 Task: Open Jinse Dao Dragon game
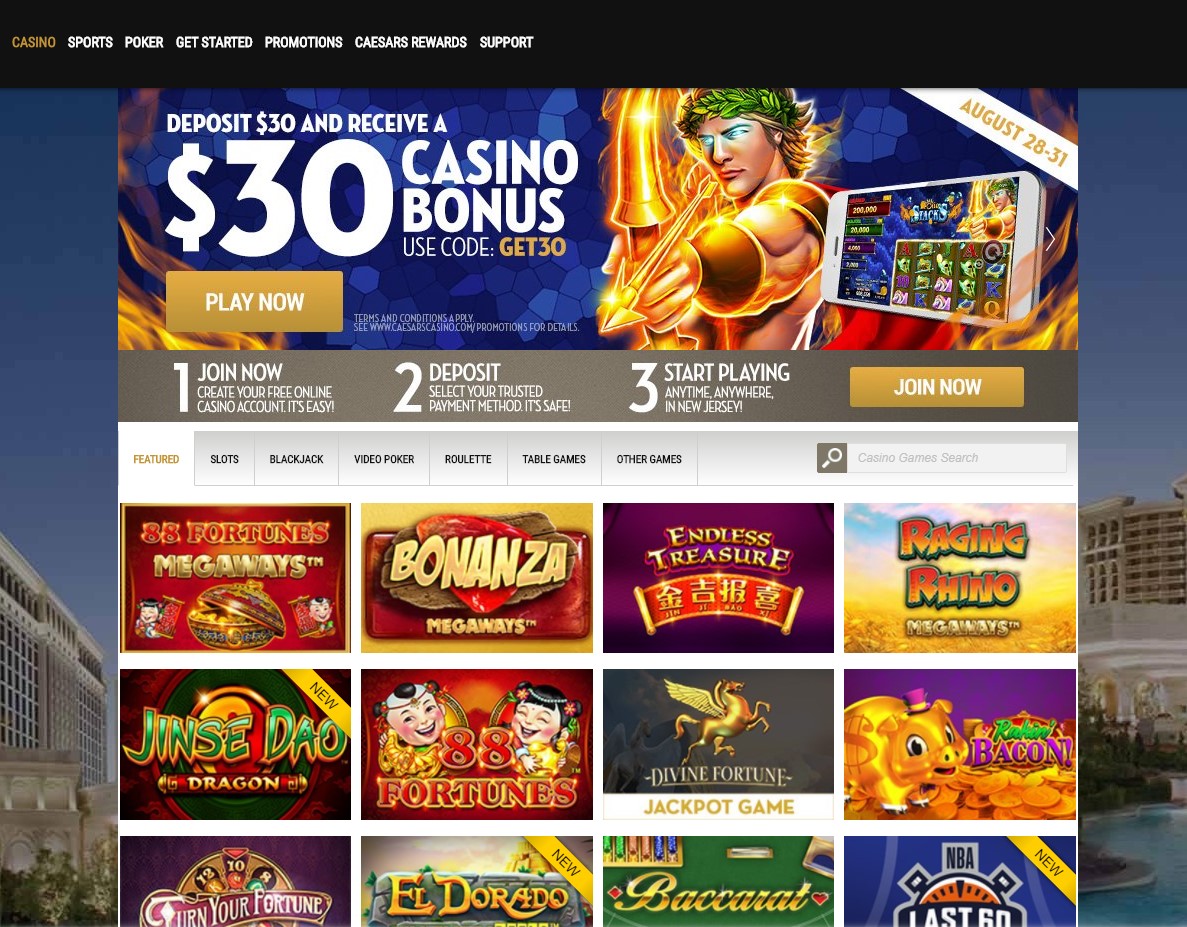[x=235, y=744]
